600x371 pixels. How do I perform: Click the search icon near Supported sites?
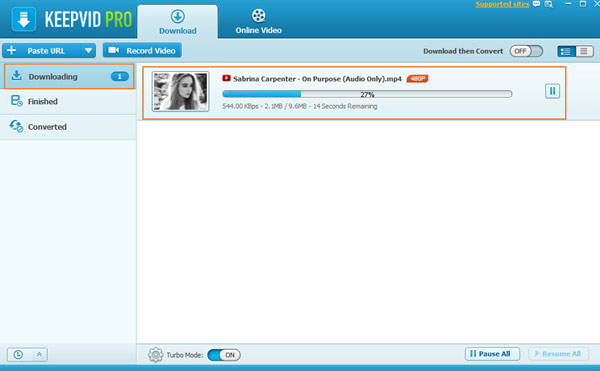[548, 4]
